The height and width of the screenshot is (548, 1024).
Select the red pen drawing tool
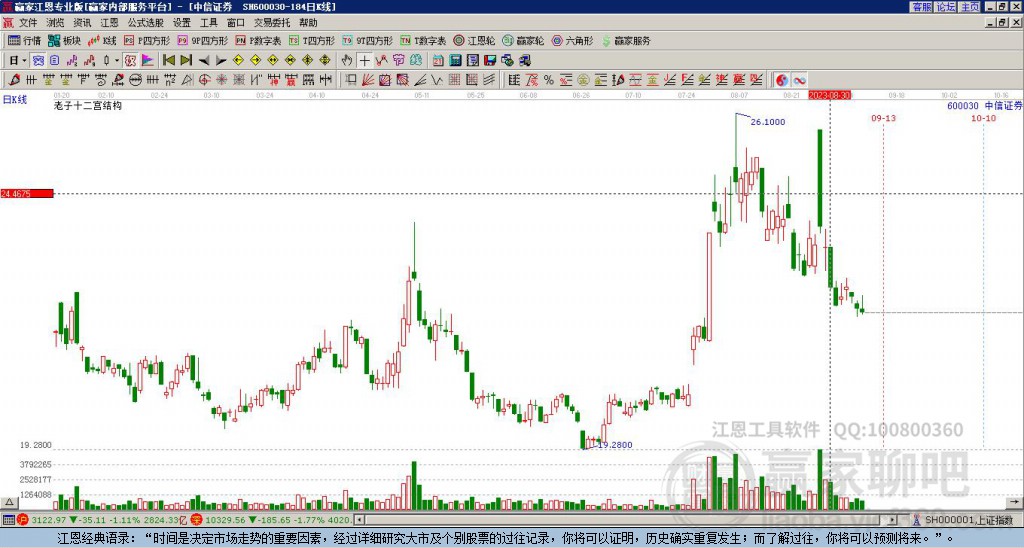(14, 80)
